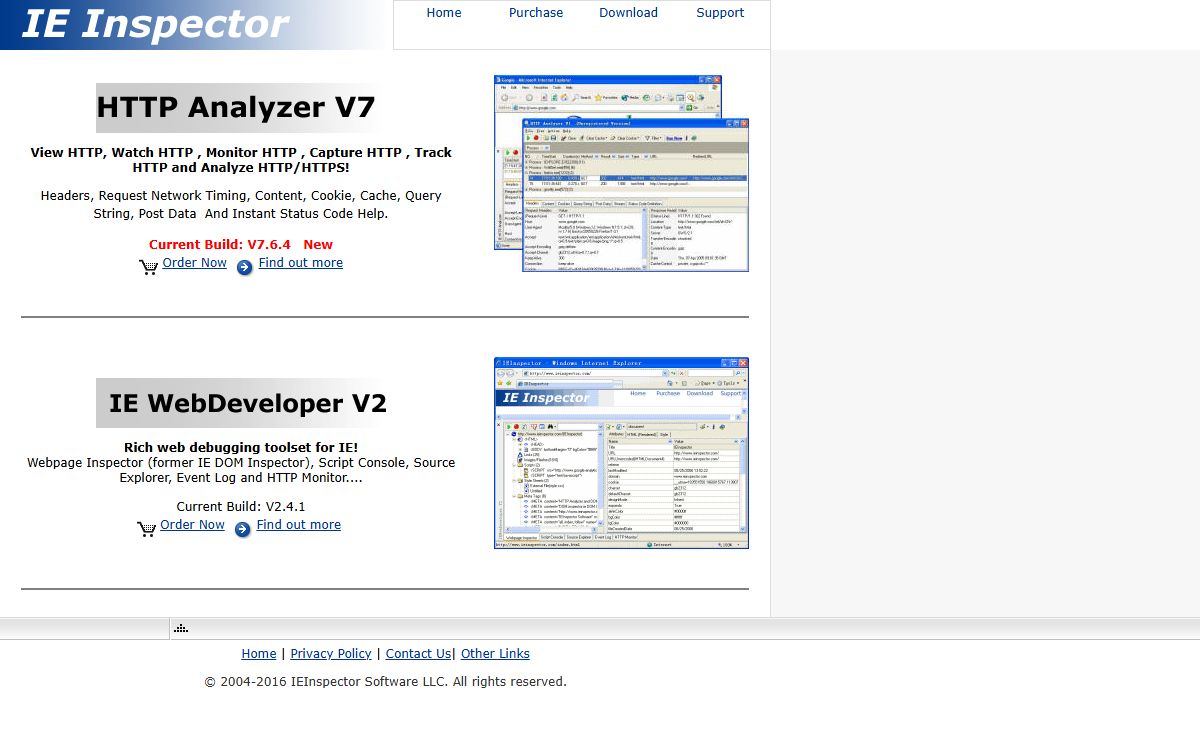Image resolution: width=1200 pixels, height=740 pixels.
Task: Open Find out more for IE WebDeveloper V2
Action: tap(298, 525)
